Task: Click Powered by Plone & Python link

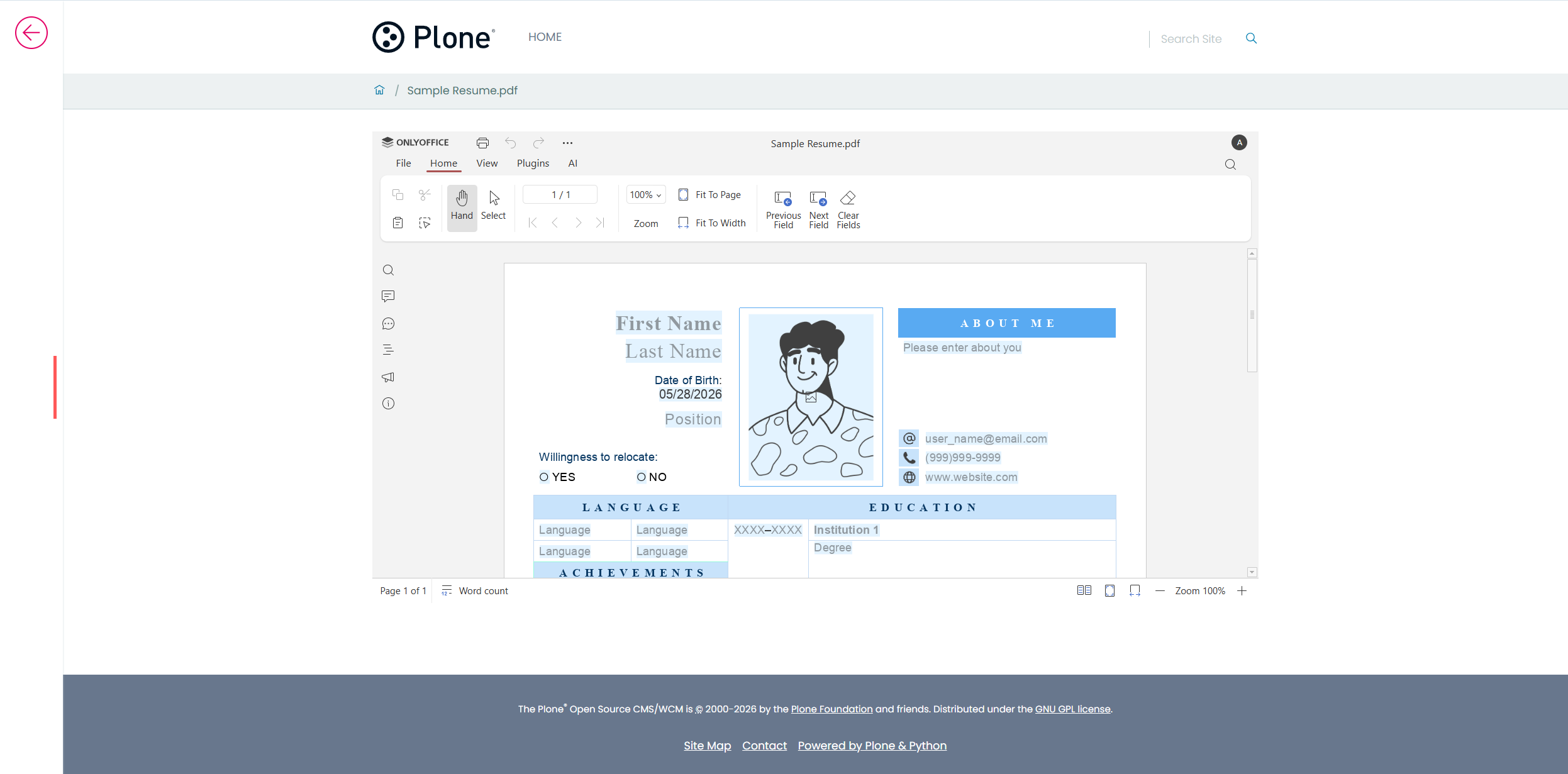Action: click(872, 746)
